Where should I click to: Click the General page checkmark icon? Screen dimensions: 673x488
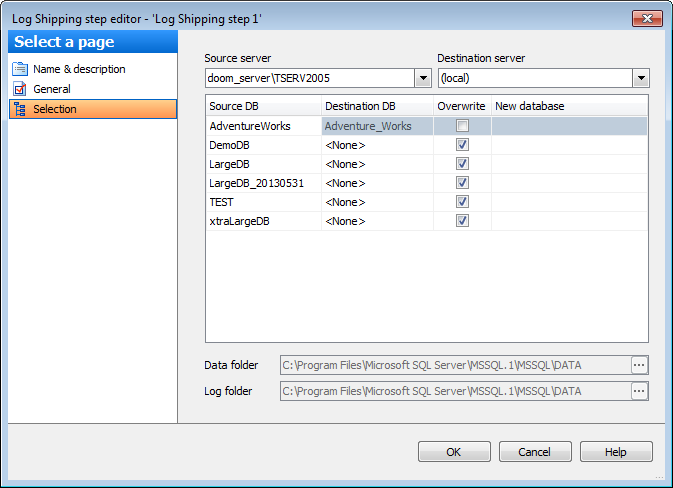point(20,89)
